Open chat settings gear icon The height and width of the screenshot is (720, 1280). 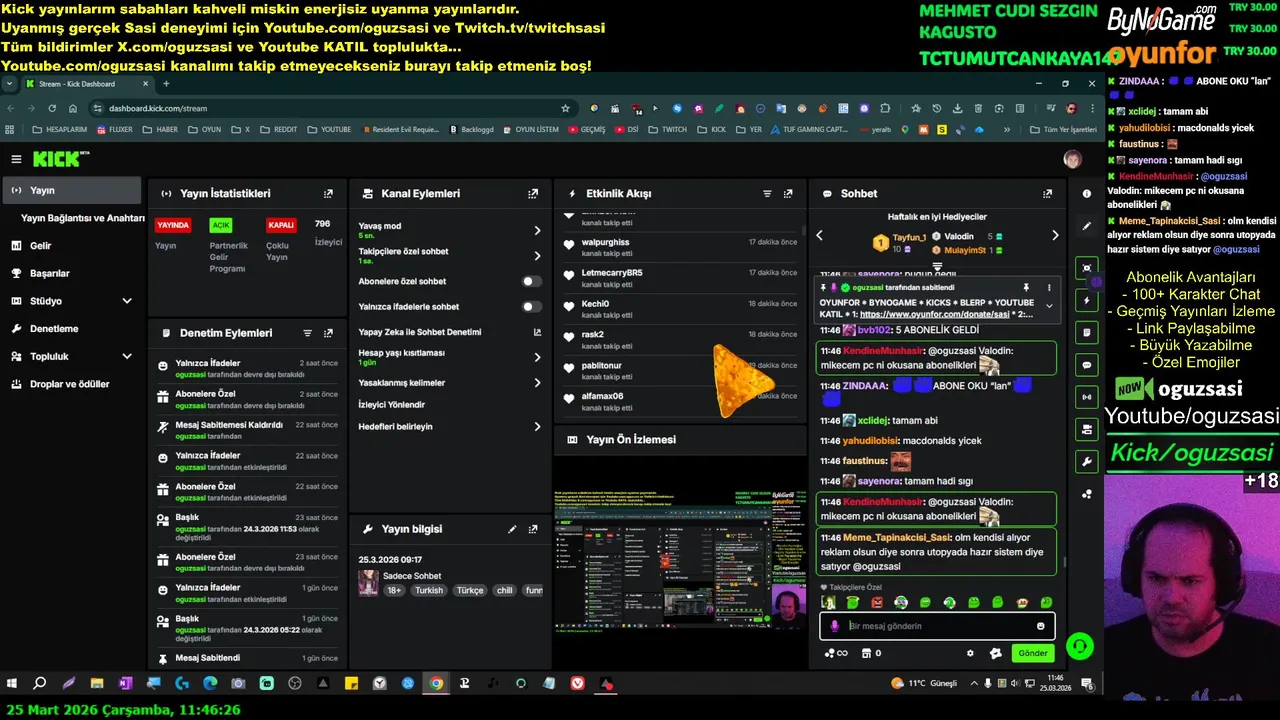point(970,653)
